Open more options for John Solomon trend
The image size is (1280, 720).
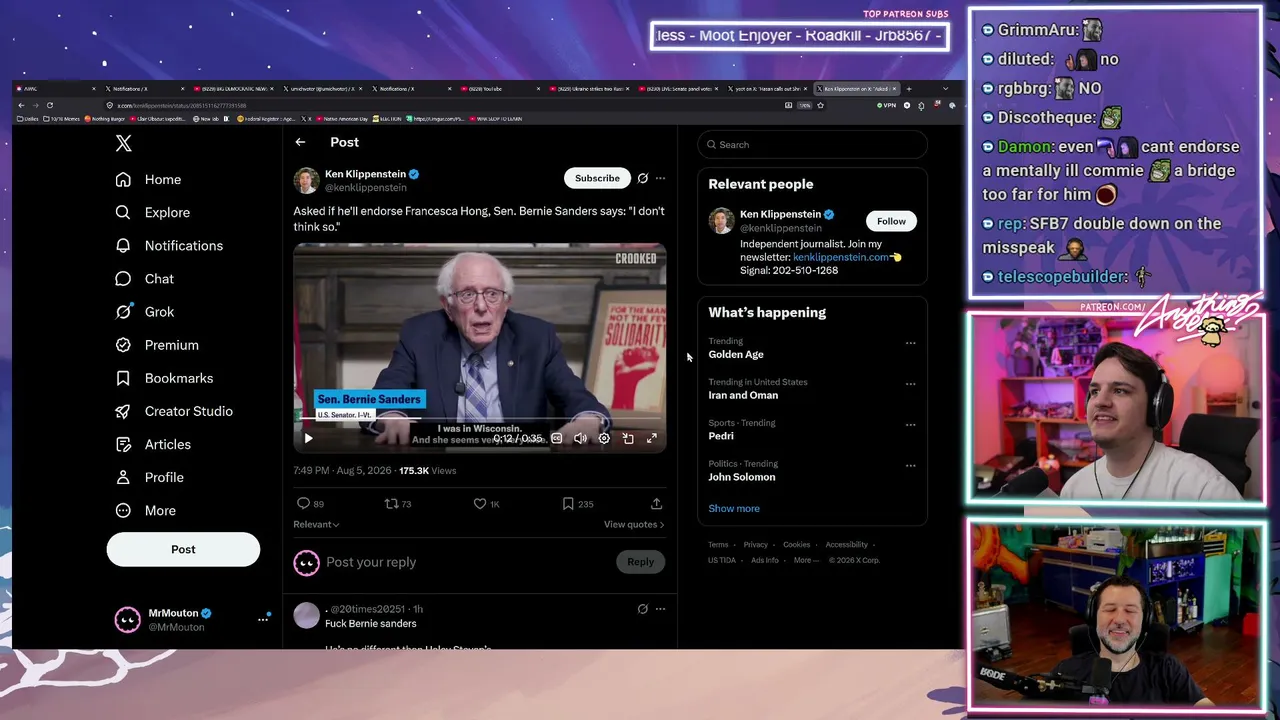point(910,466)
